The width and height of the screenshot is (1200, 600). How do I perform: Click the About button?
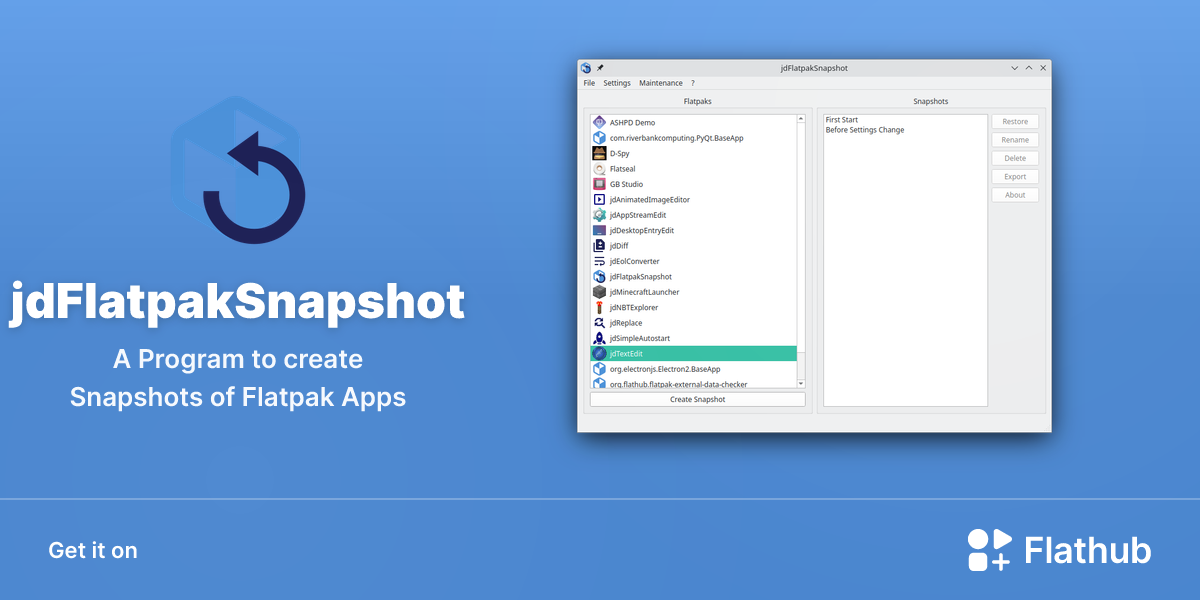click(x=1015, y=195)
